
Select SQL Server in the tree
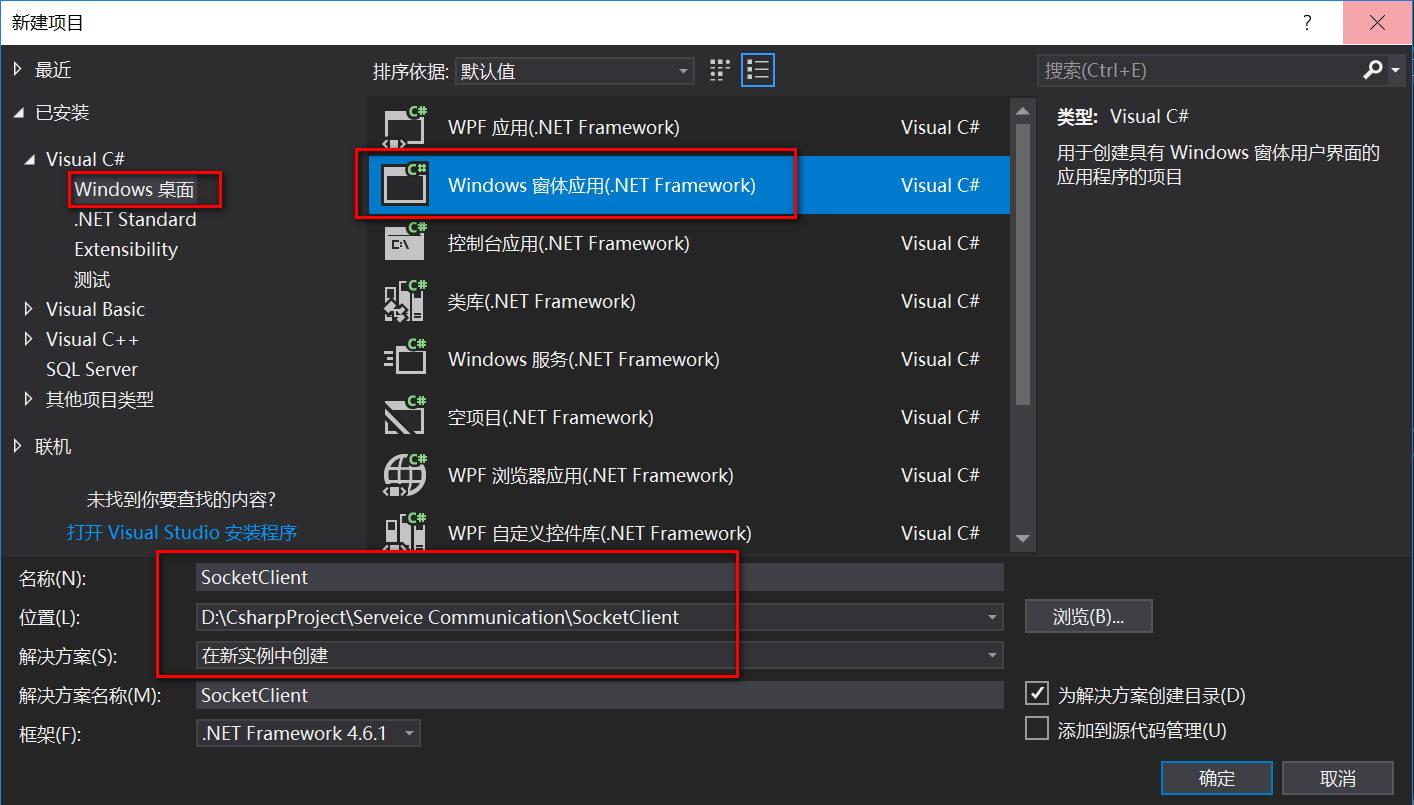[92, 369]
